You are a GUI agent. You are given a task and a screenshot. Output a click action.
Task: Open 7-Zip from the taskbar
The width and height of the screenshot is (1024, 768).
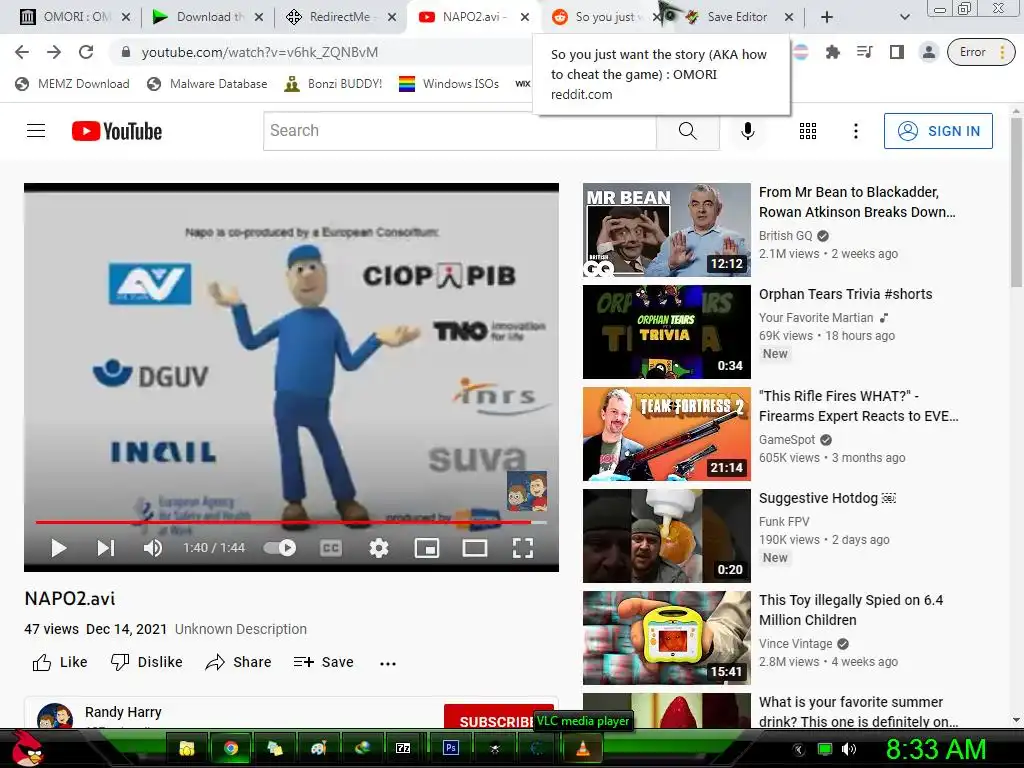(403, 748)
